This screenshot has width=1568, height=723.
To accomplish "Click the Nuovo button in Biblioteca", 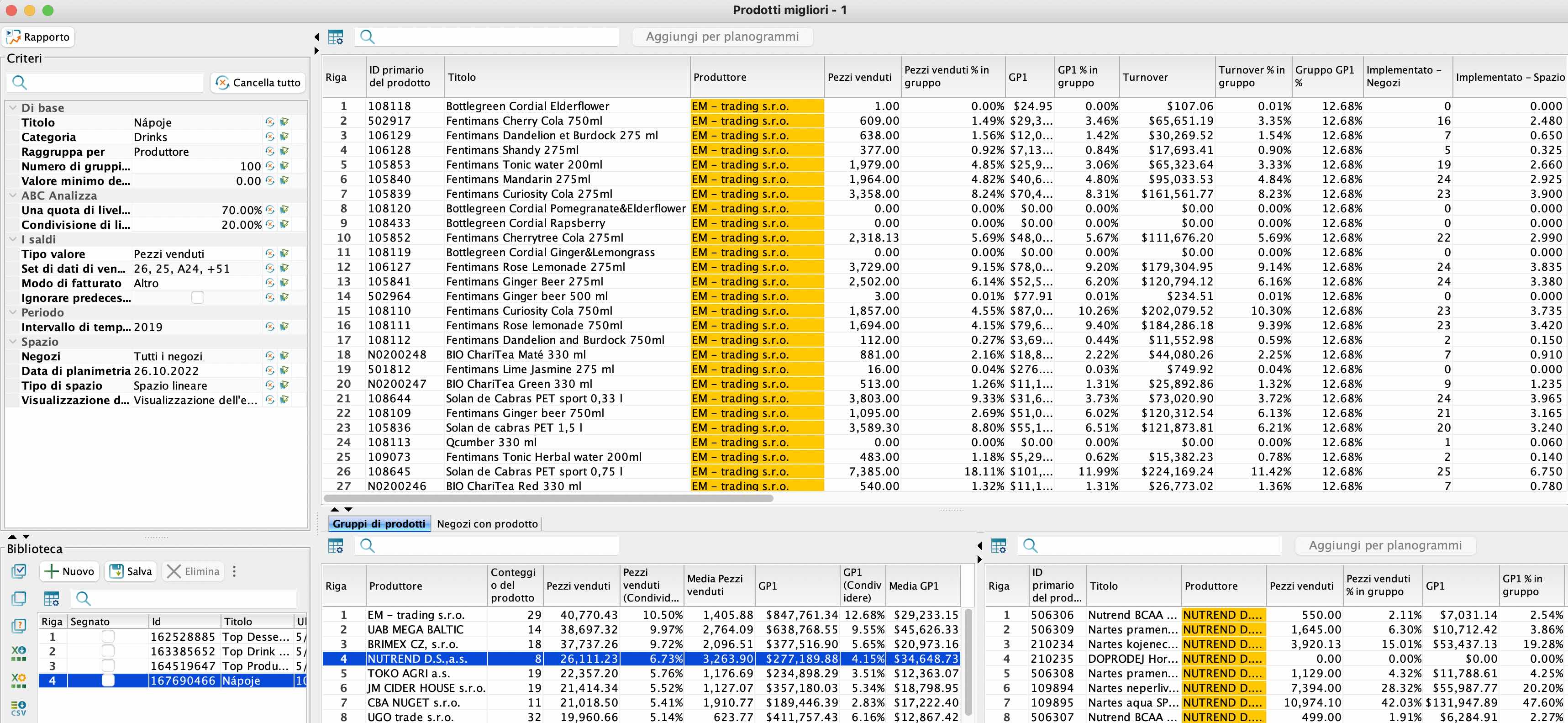I will [70, 571].
